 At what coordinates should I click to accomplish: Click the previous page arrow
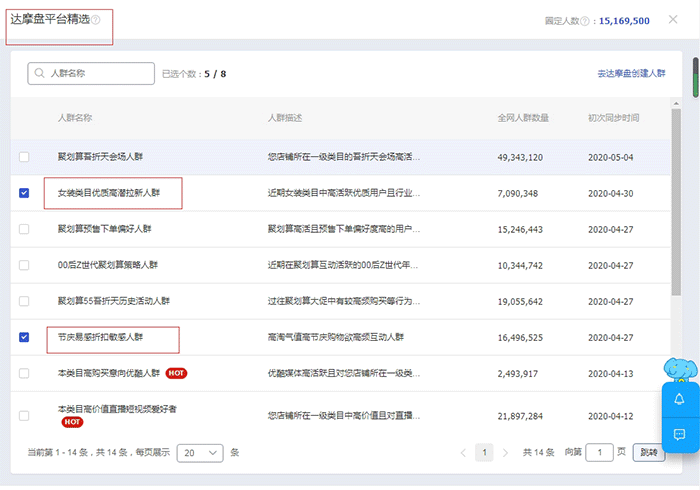pyautogui.click(x=463, y=453)
